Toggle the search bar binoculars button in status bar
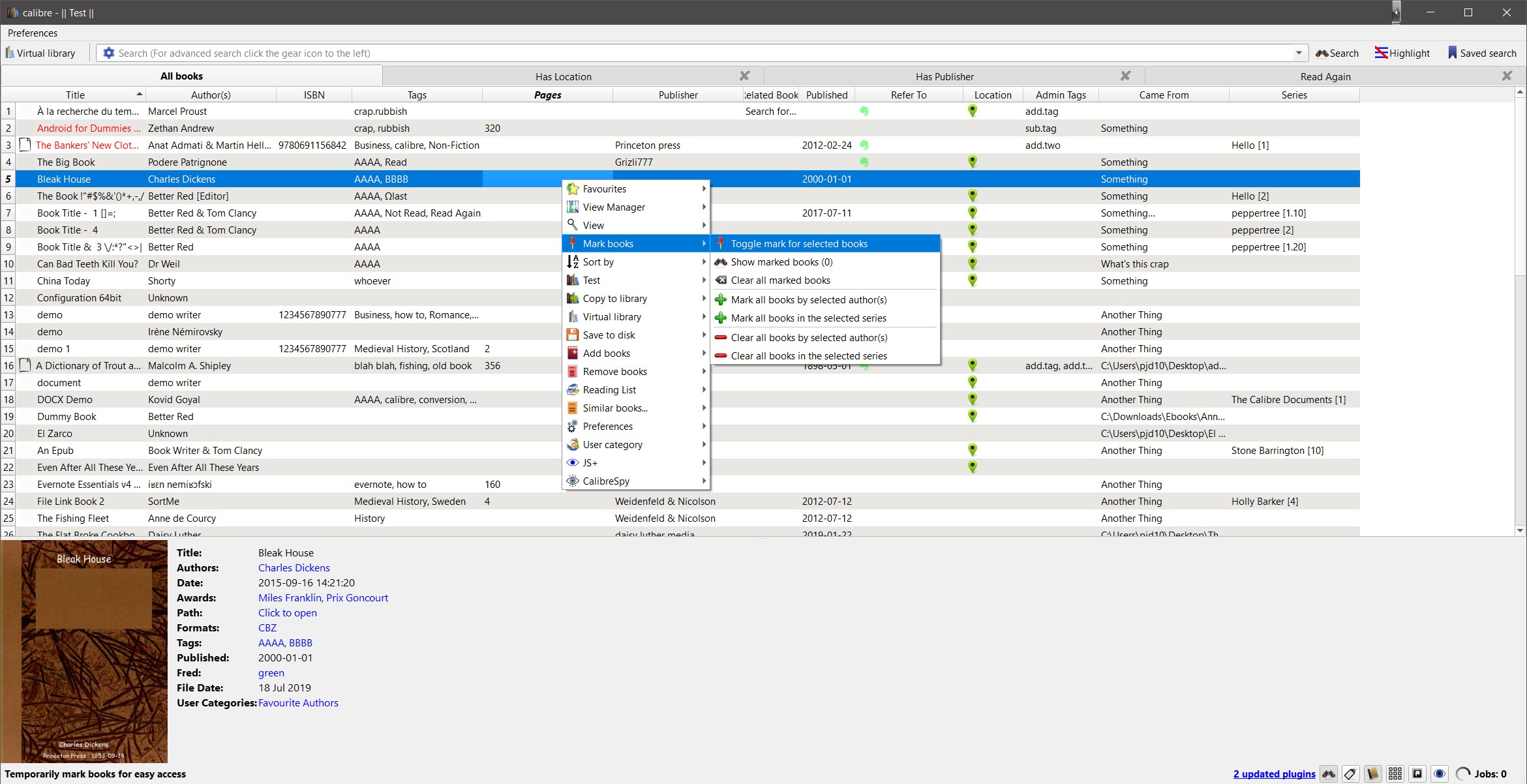Viewport: 1527px width, 784px height. click(x=1328, y=774)
